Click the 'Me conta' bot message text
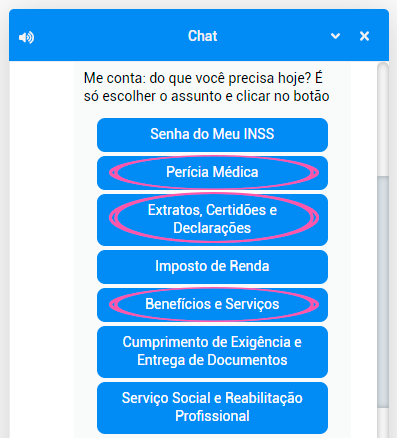Viewport: 397px width, 438px height. tap(207, 87)
